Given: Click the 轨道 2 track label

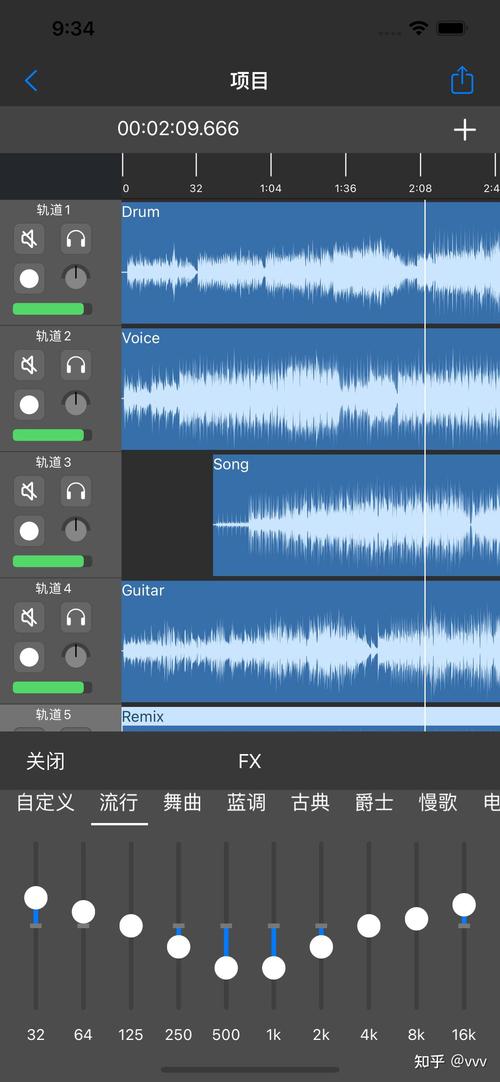Looking at the screenshot, I should click(53, 336).
